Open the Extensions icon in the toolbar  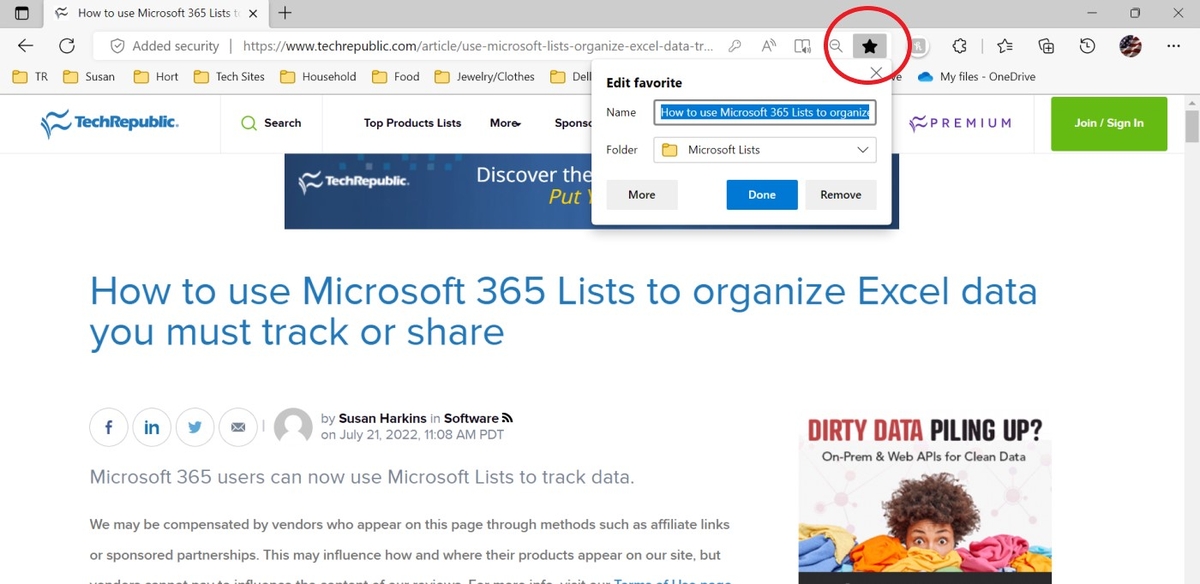(x=959, y=46)
